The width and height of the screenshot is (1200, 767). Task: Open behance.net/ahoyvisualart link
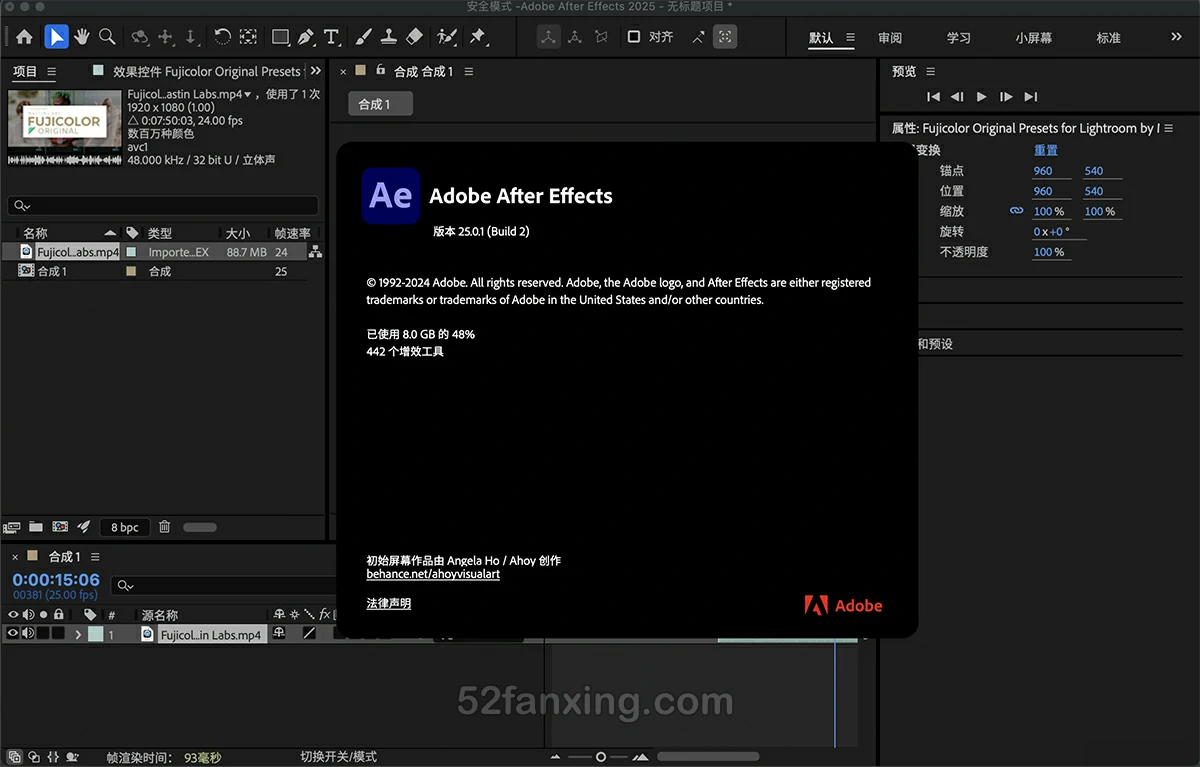433,574
